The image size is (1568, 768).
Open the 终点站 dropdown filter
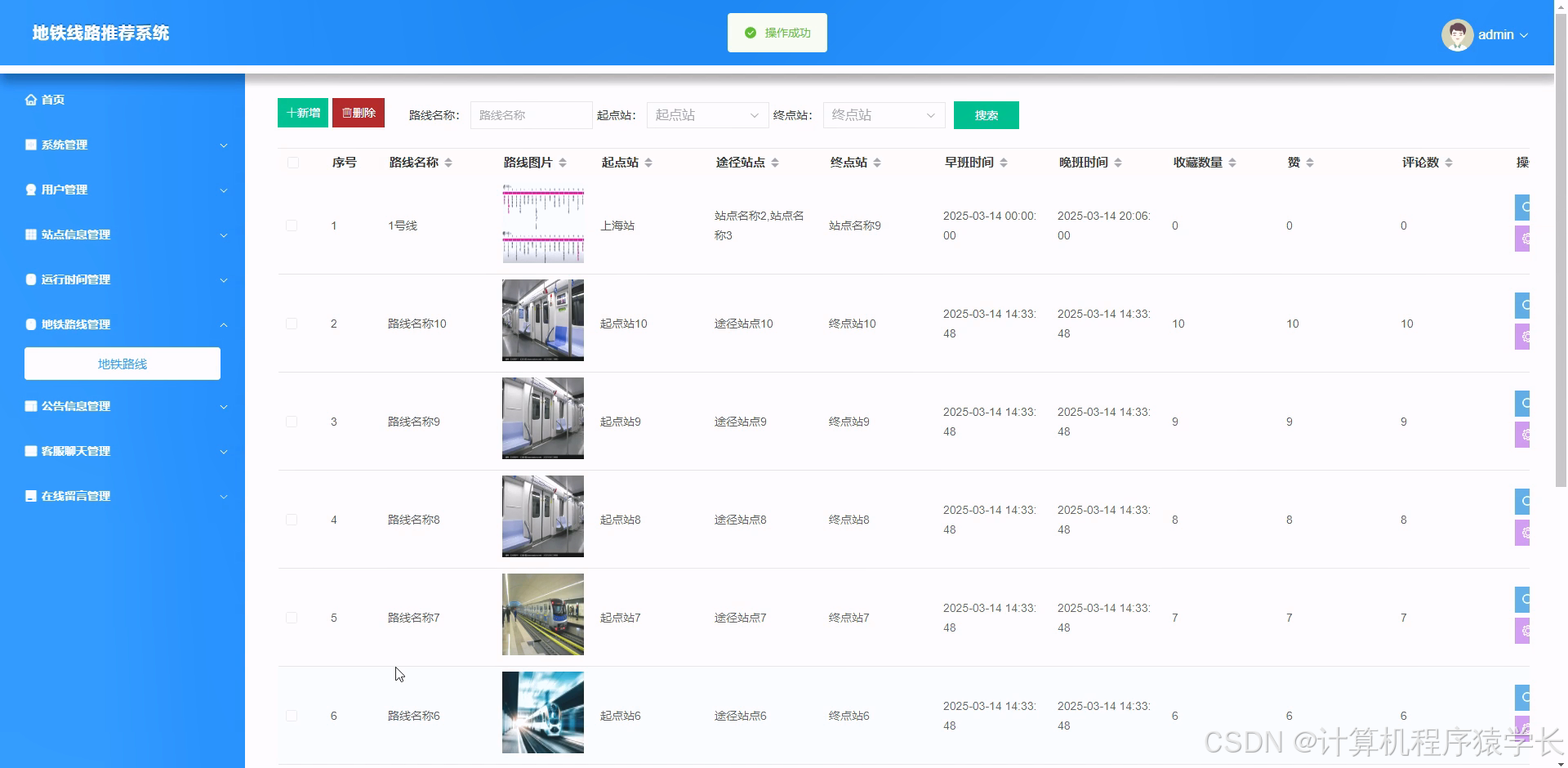[884, 115]
